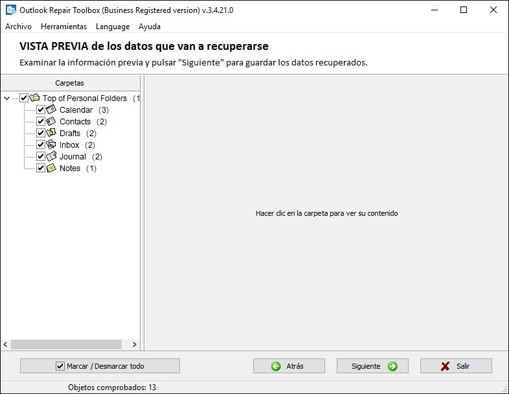
Task: Click the Calendar folder icon
Action: 51,109
